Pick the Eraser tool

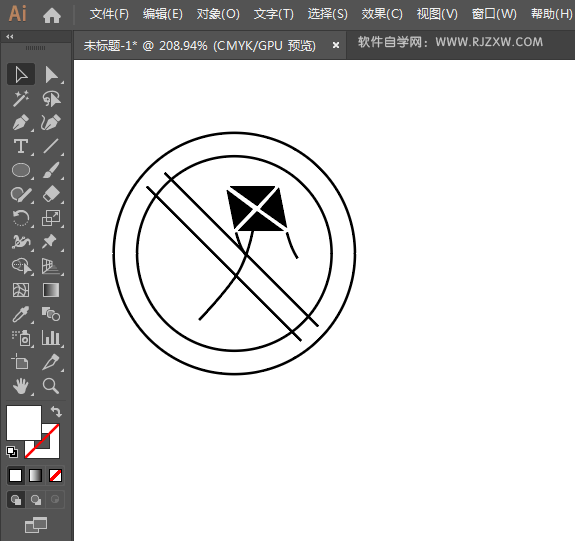pyautogui.click(x=51, y=194)
